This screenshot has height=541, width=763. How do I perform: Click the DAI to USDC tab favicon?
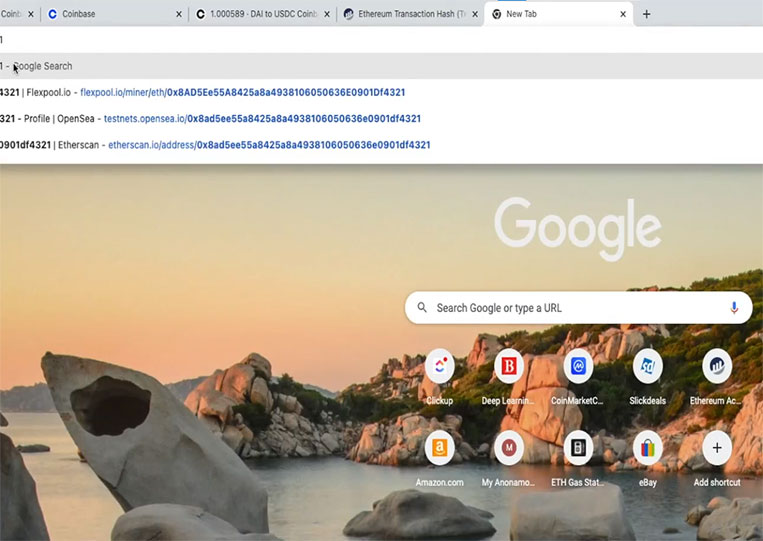[x=200, y=14]
